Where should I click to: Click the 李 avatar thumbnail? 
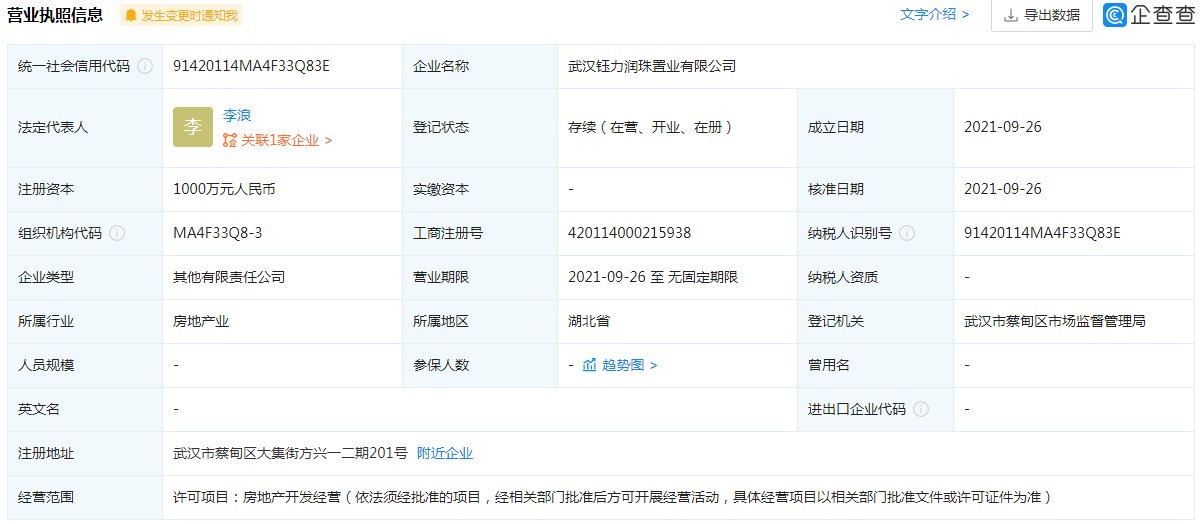click(x=193, y=127)
